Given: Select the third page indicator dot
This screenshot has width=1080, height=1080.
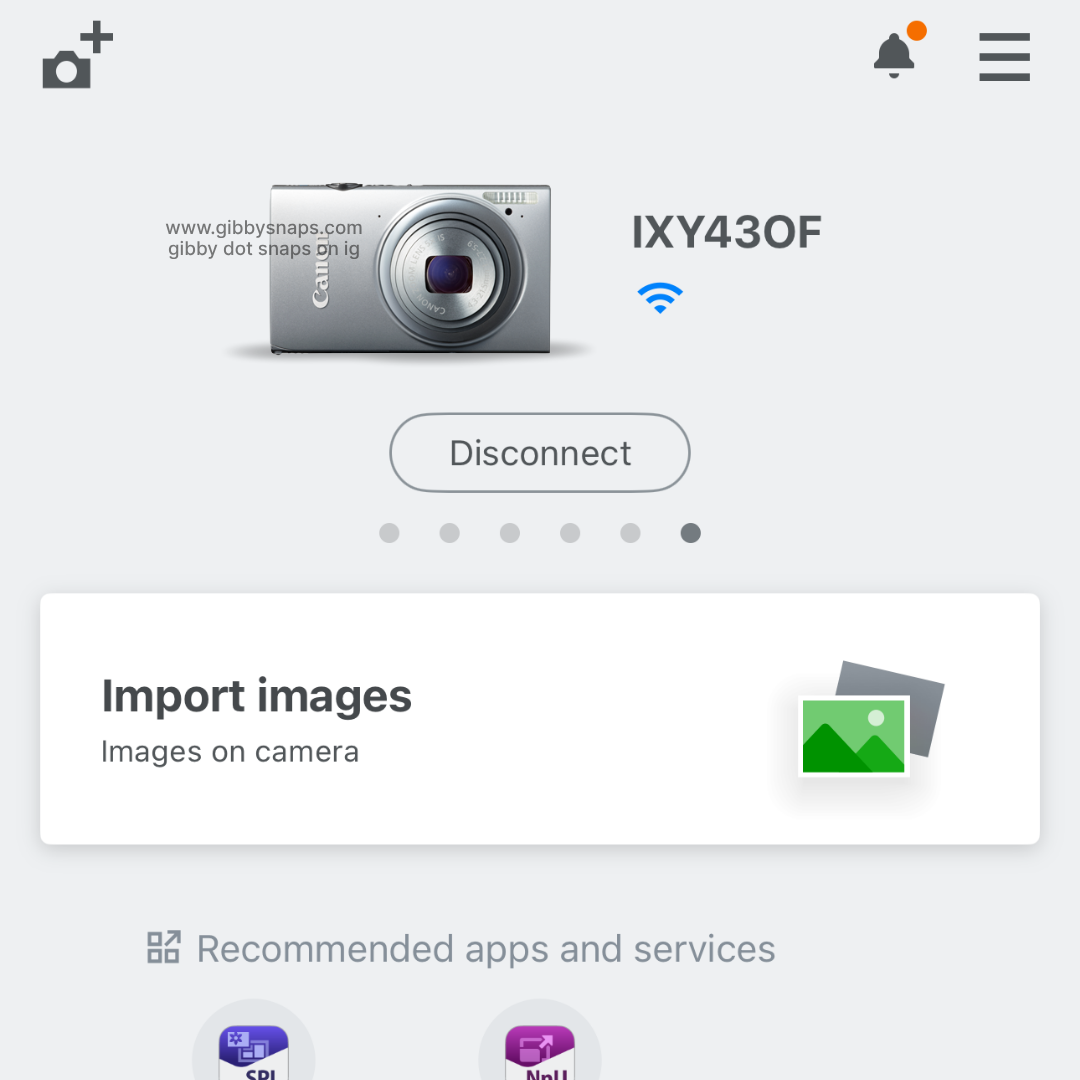Looking at the screenshot, I should tap(510, 533).
